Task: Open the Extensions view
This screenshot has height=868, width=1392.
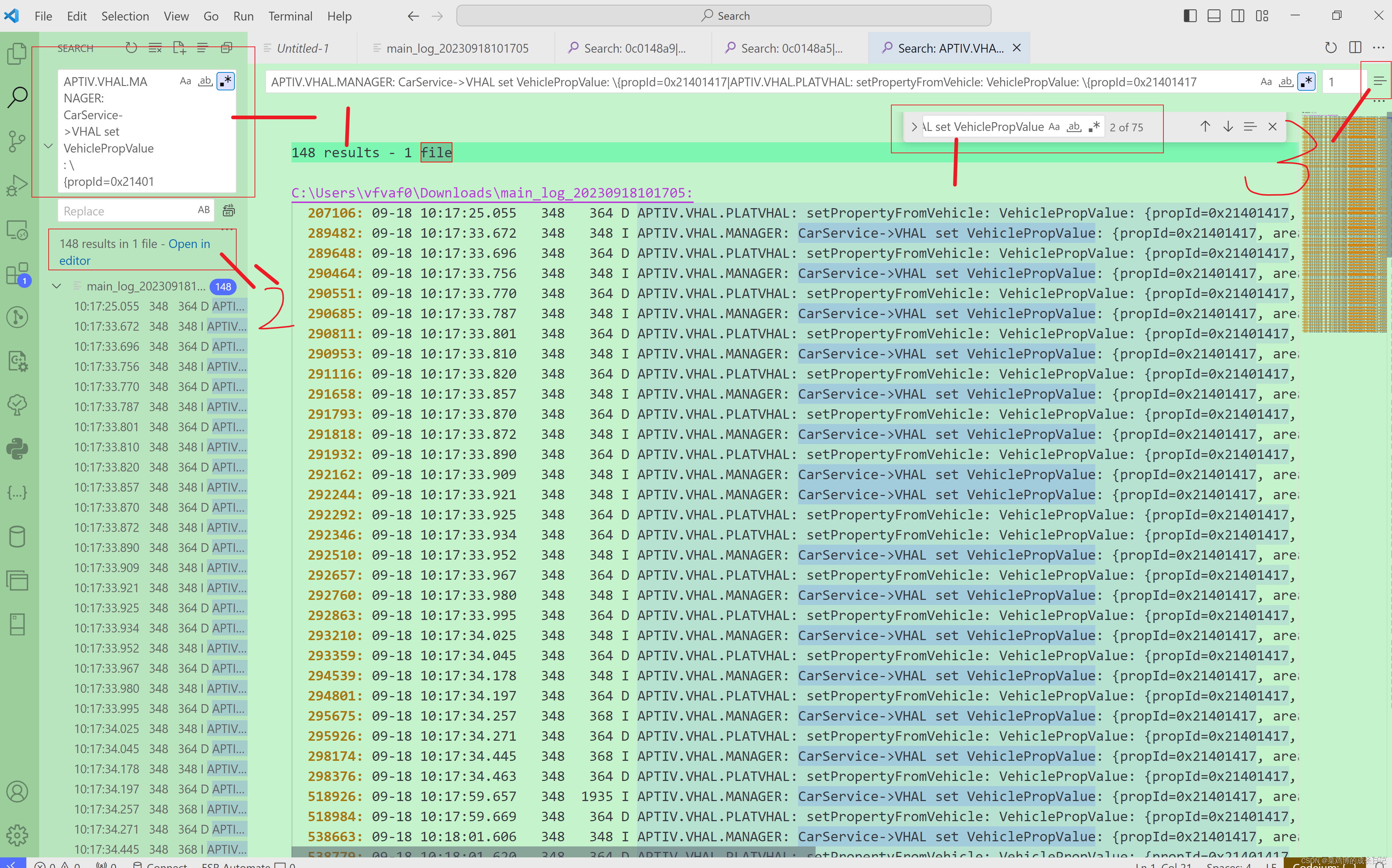Action: pyautogui.click(x=17, y=274)
